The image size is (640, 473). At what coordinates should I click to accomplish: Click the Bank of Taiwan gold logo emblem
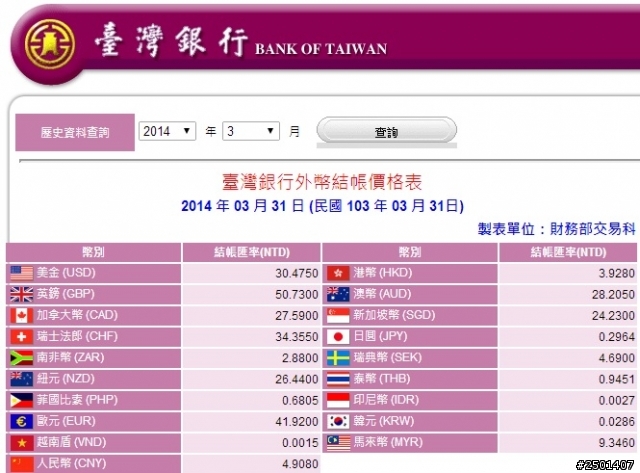coord(49,44)
